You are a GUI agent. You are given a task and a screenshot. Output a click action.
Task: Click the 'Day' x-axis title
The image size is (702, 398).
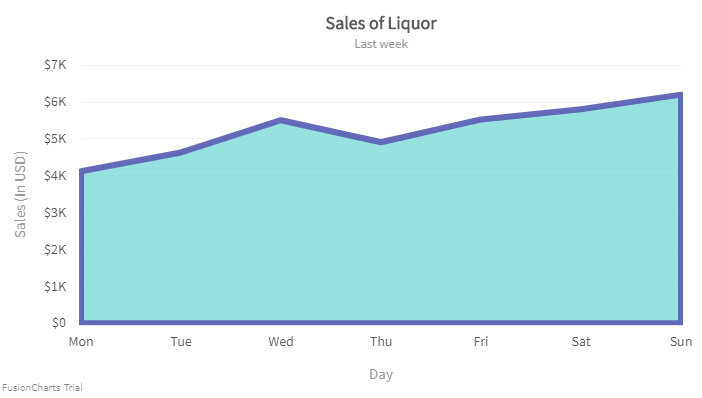pyautogui.click(x=381, y=374)
